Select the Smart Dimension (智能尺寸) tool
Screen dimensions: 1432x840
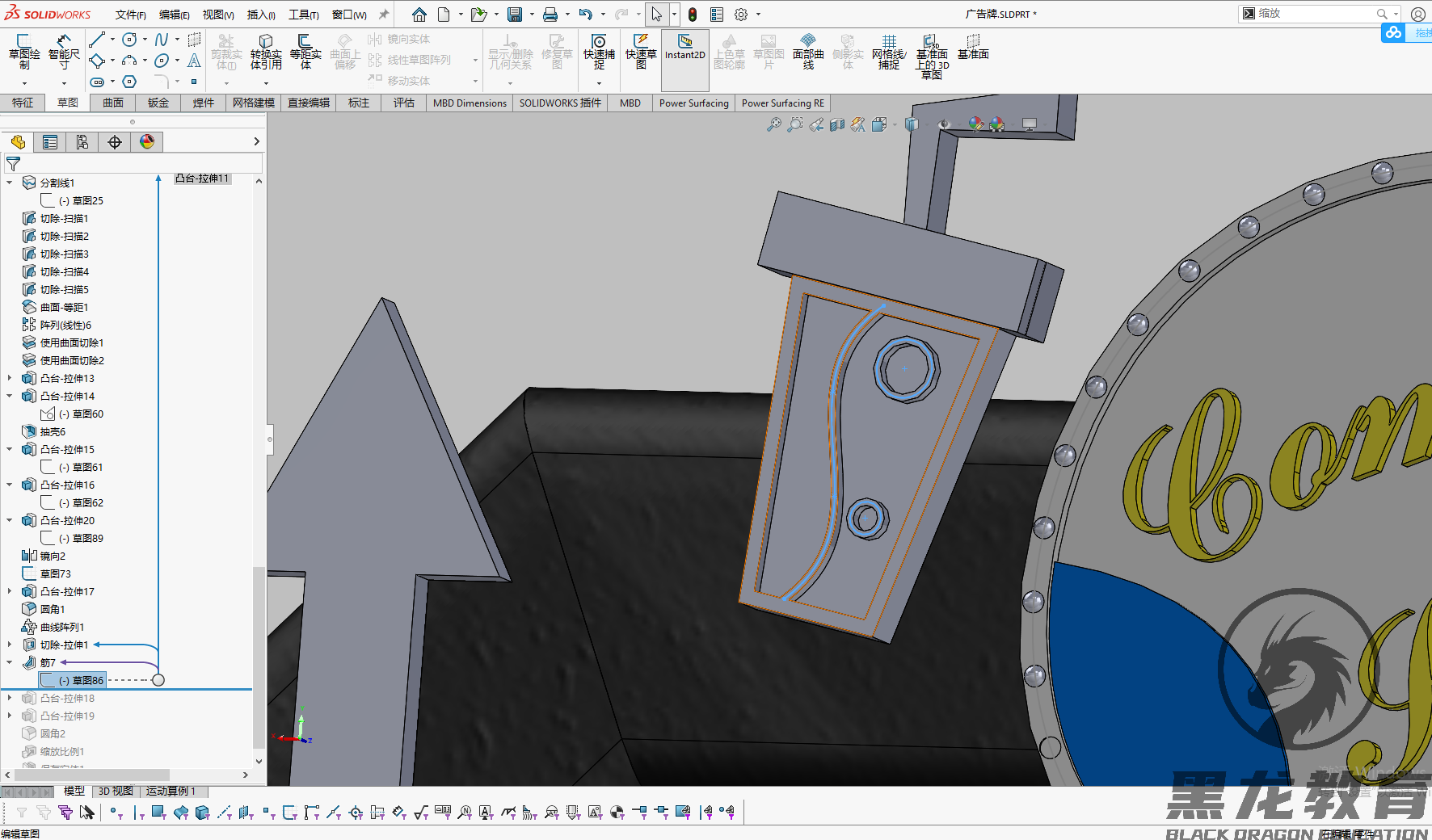tap(62, 52)
